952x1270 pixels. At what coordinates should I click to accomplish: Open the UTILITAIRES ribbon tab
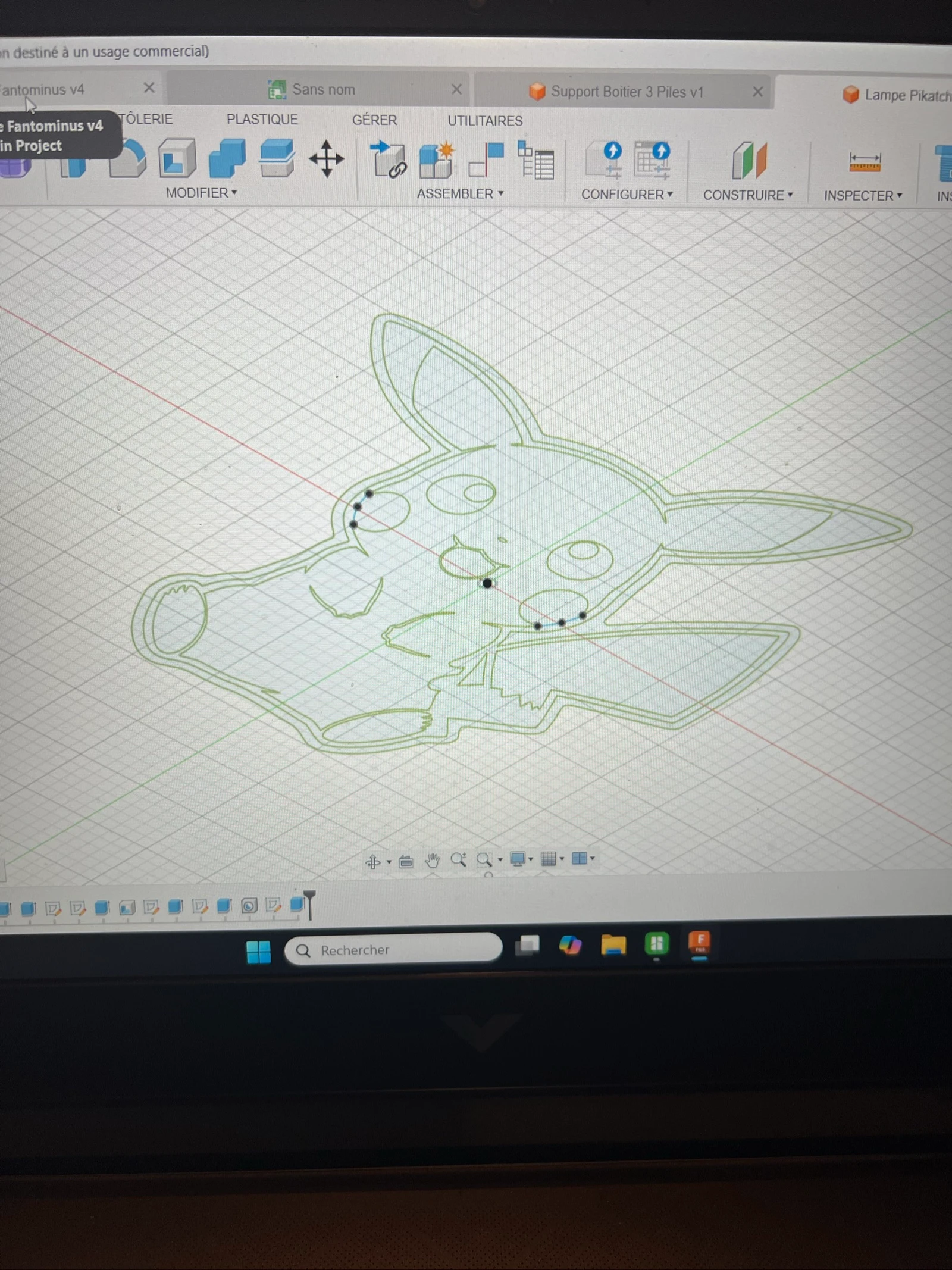pyautogui.click(x=485, y=121)
